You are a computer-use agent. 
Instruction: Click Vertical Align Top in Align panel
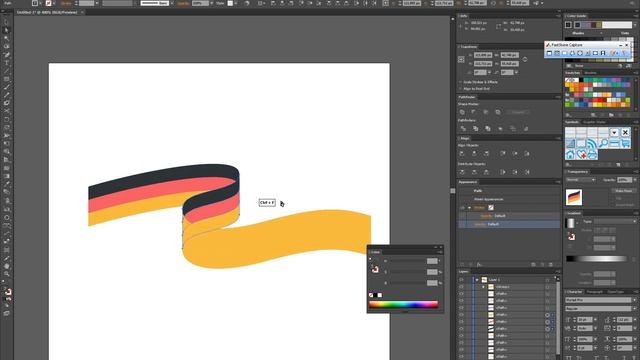tap(503, 153)
